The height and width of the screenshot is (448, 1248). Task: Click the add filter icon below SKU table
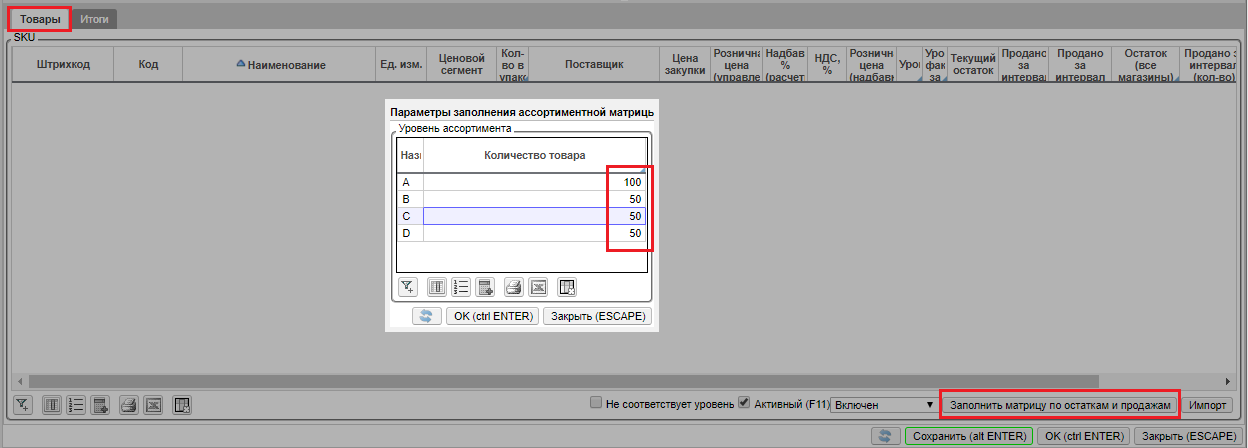point(24,405)
